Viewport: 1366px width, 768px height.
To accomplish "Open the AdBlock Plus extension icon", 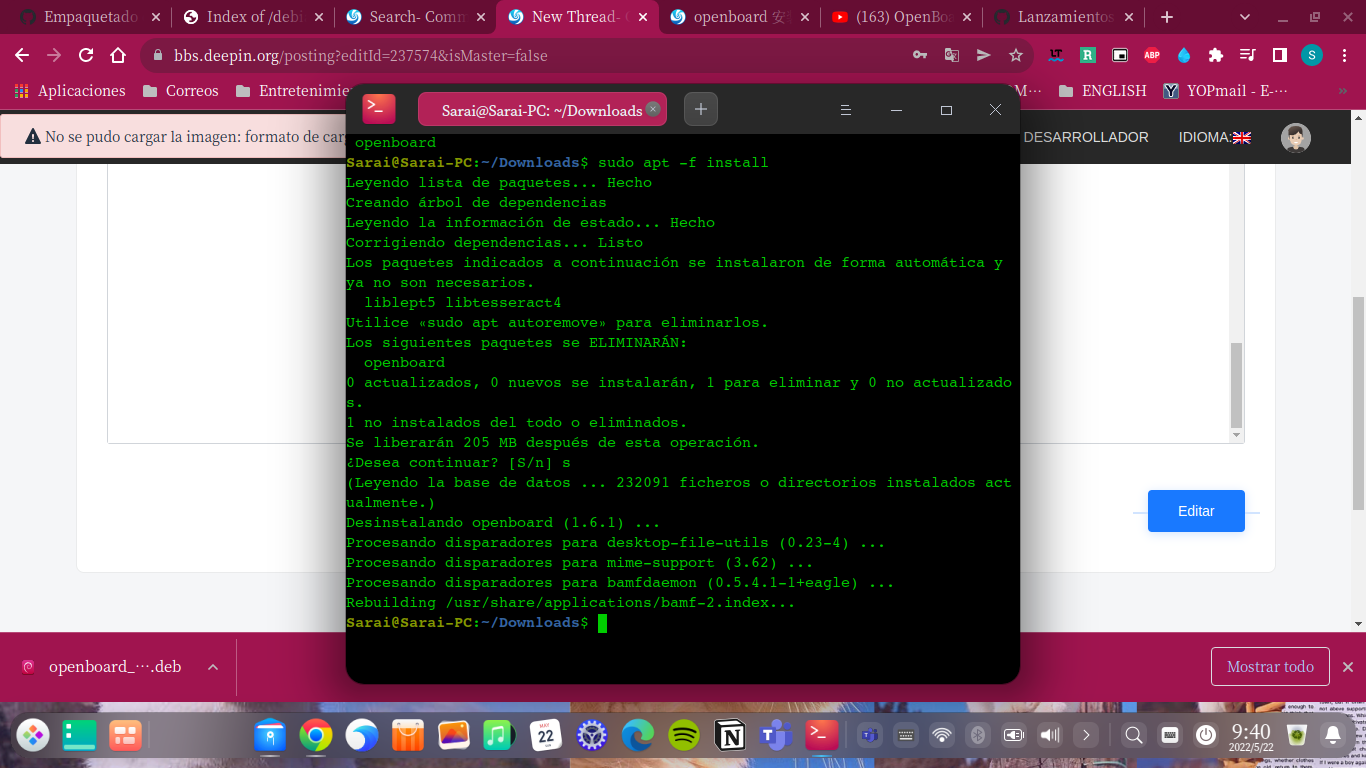I will pos(1152,55).
